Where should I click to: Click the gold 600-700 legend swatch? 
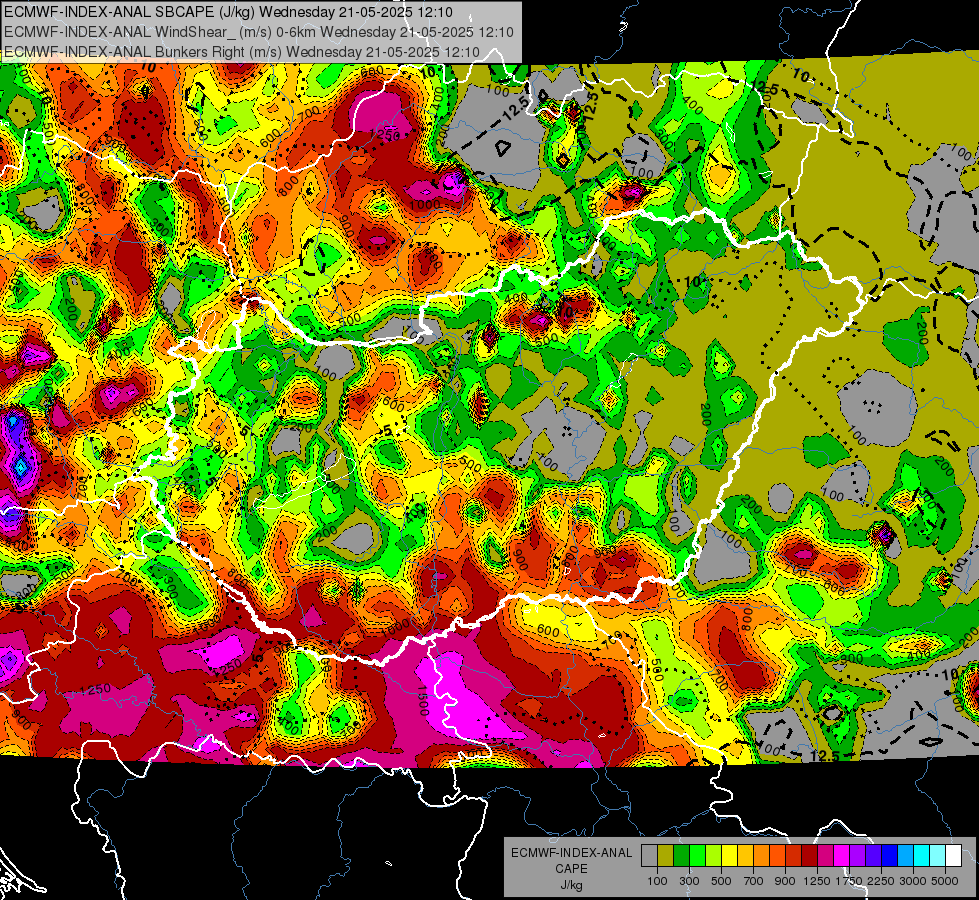pyautogui.click(x=745, y=855)
